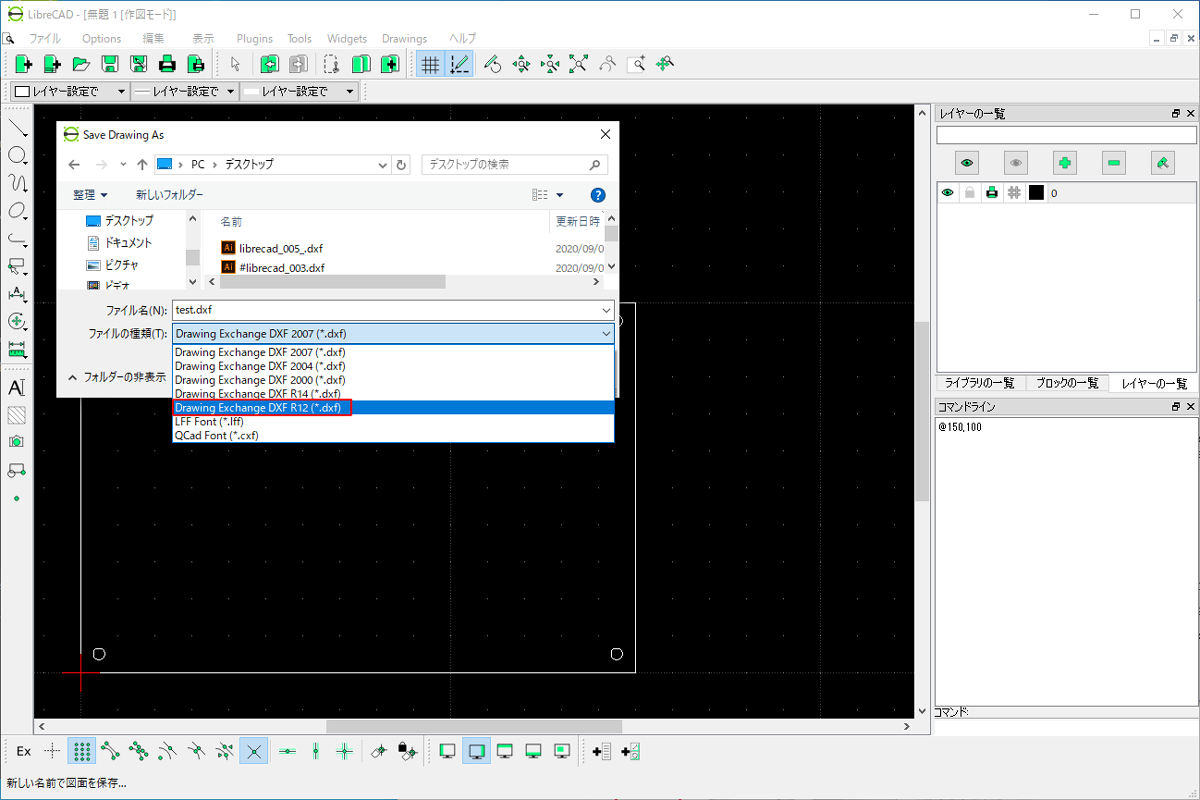The width and height of the screenshot is (1200, 800).
Task: Select ドキュメント in the folder tree
Action: (x=119, y=243)
